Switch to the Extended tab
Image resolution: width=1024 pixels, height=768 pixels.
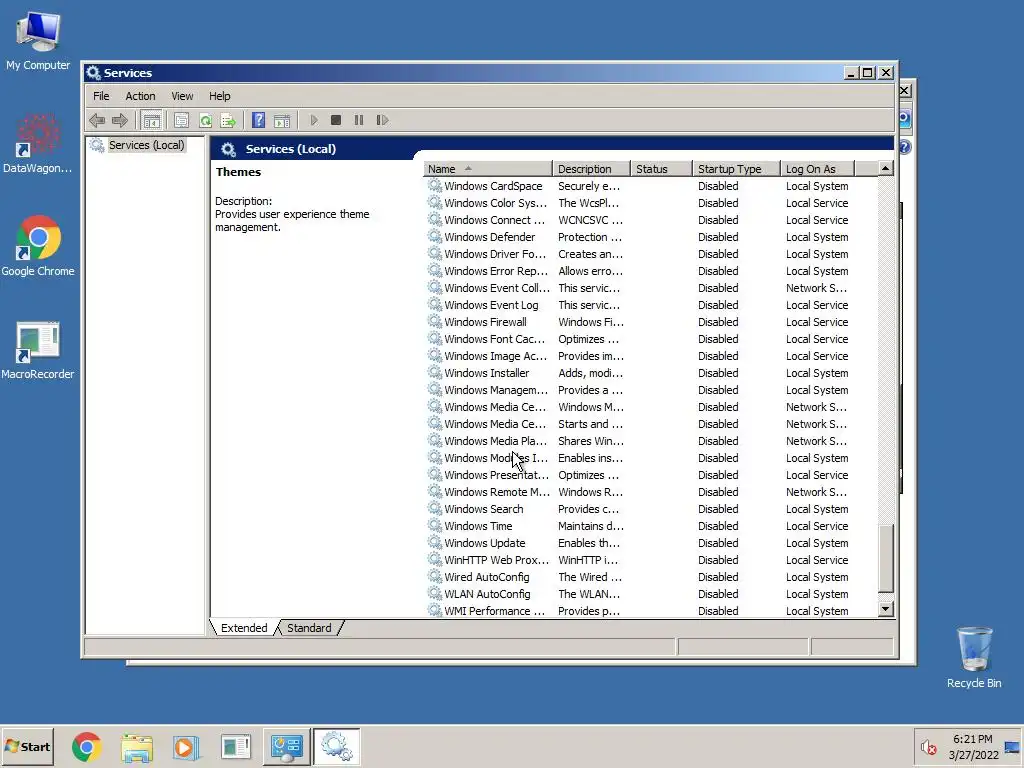click(244, 628)
